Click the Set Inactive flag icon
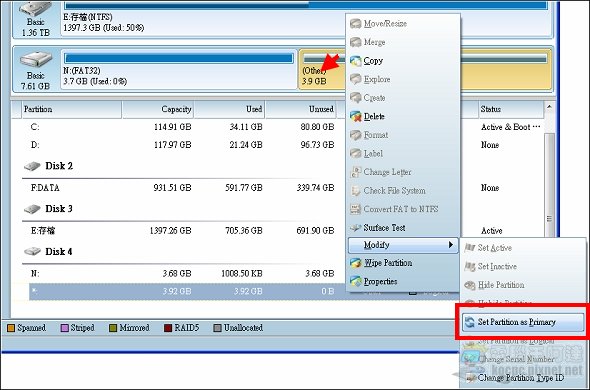The image size is (590, 390). (x=470, y=267)
